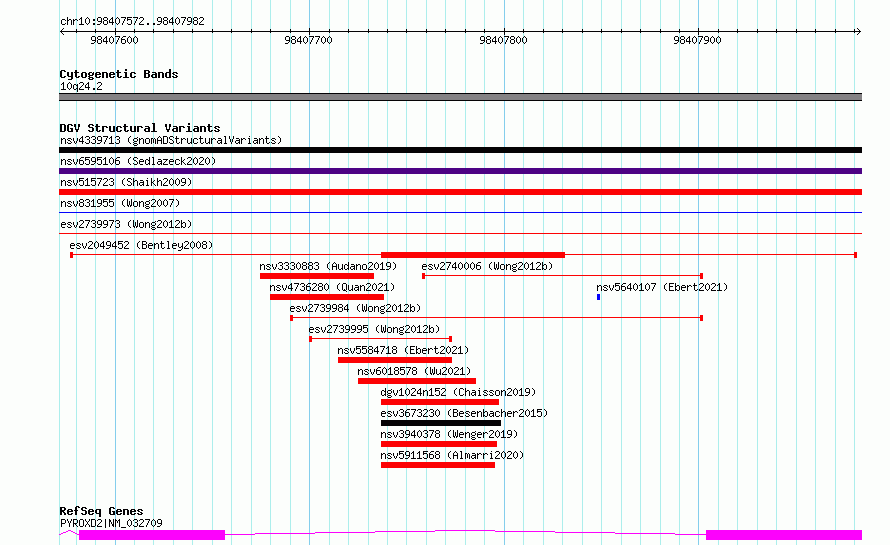Screen dimensions: 890x545
Task: Click the 98407600 ruler position label
Action: [114, 40]
